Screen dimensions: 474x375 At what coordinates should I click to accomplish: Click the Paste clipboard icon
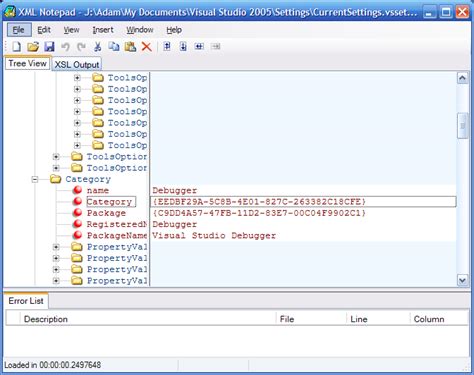click(x=130, y=47)
